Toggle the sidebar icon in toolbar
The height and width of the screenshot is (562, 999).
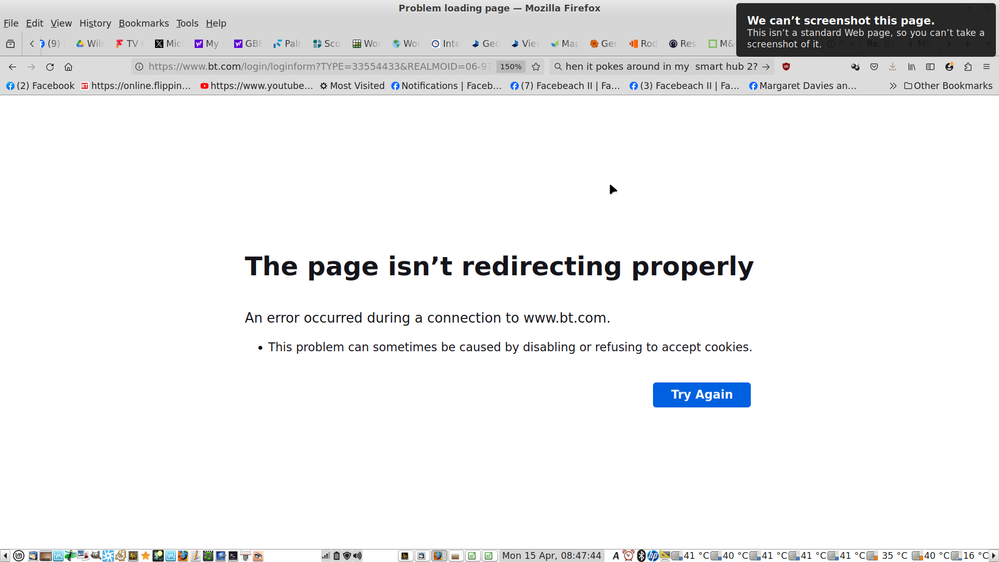click(930, 66)
